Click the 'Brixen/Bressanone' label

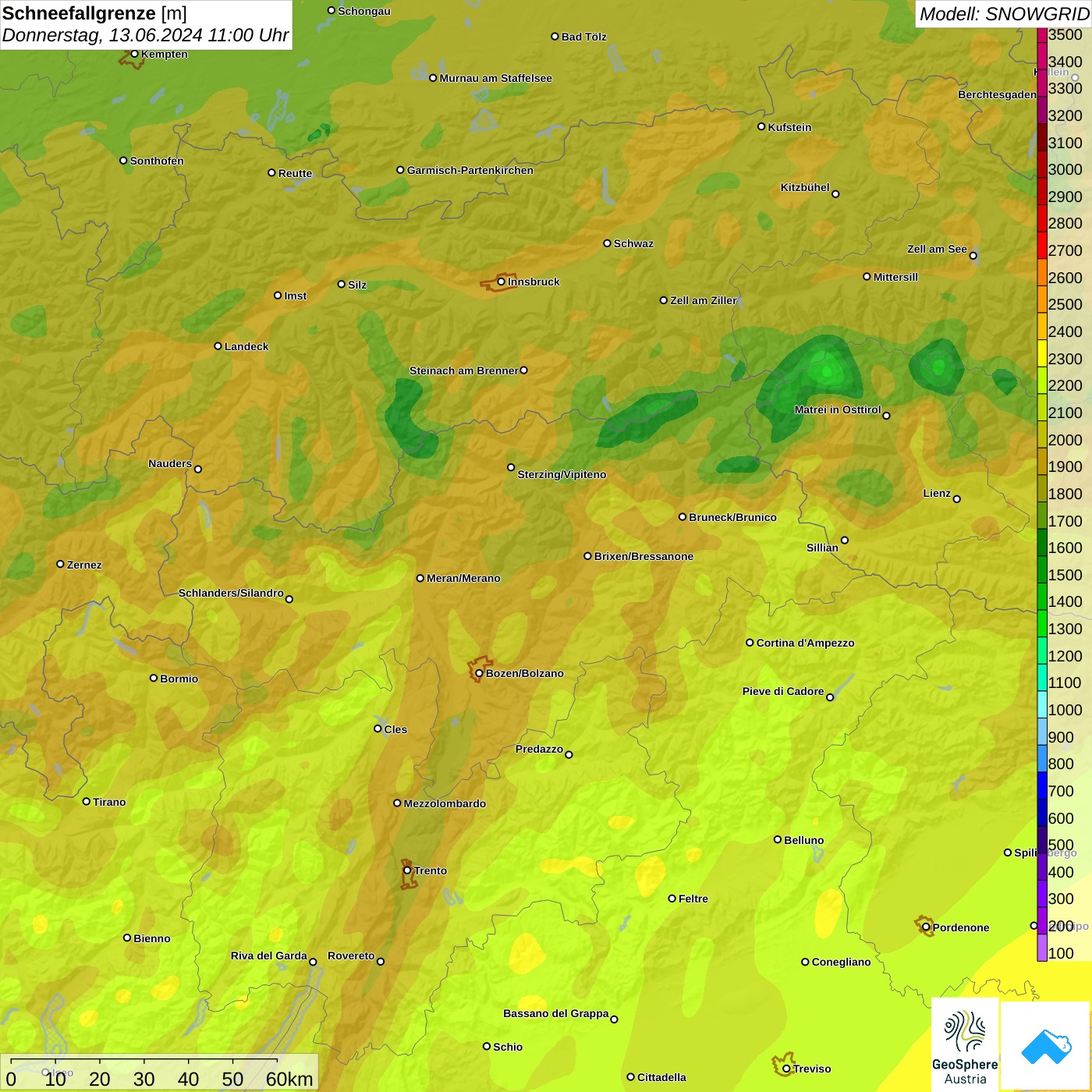point(643,556)
